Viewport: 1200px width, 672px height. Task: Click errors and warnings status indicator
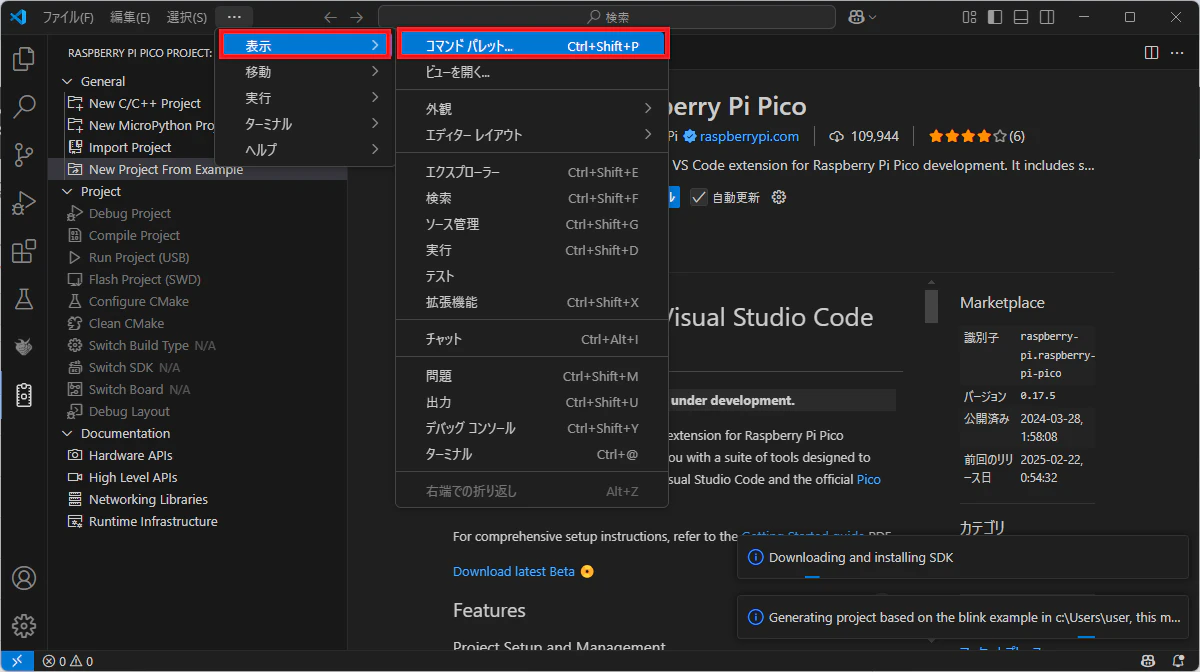point(68,661)
